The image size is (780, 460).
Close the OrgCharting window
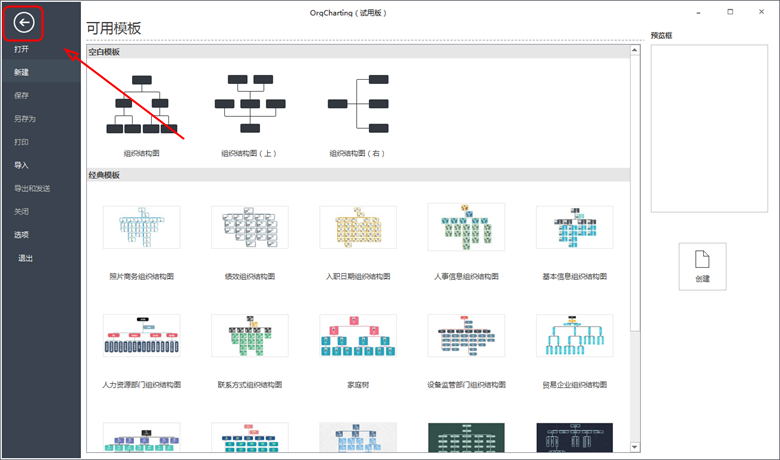(761, 12)
